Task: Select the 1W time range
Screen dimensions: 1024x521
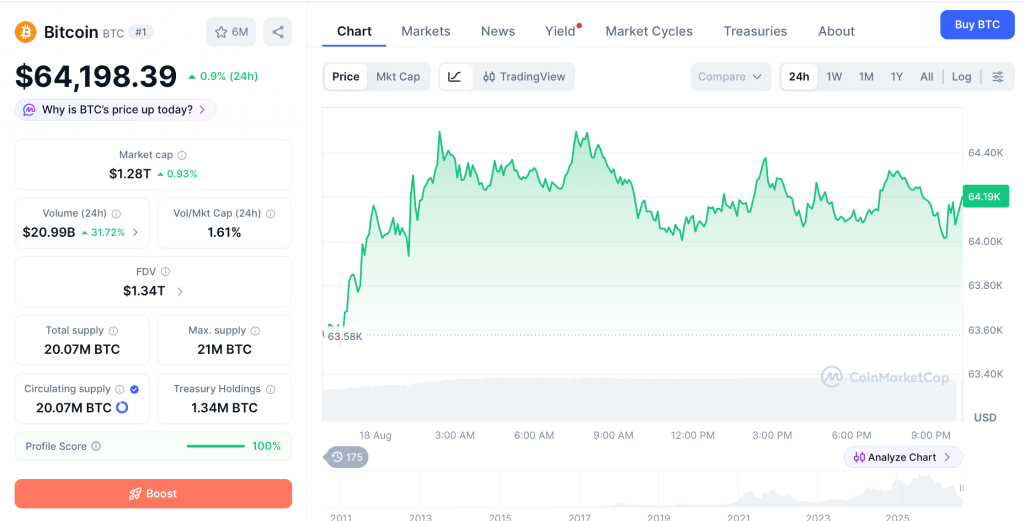Action: 834,76
